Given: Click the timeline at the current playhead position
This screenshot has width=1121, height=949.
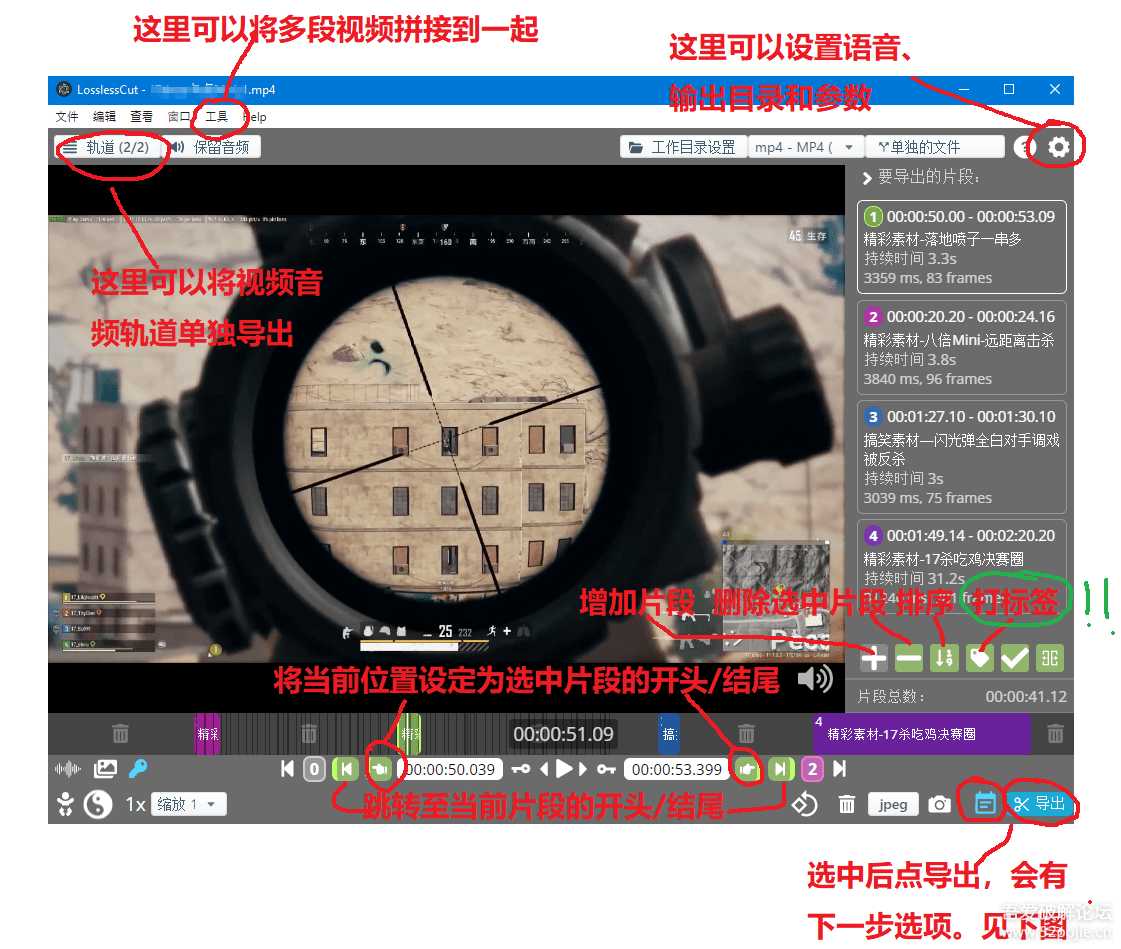Looking at the screenshot, I should [408, 733].
